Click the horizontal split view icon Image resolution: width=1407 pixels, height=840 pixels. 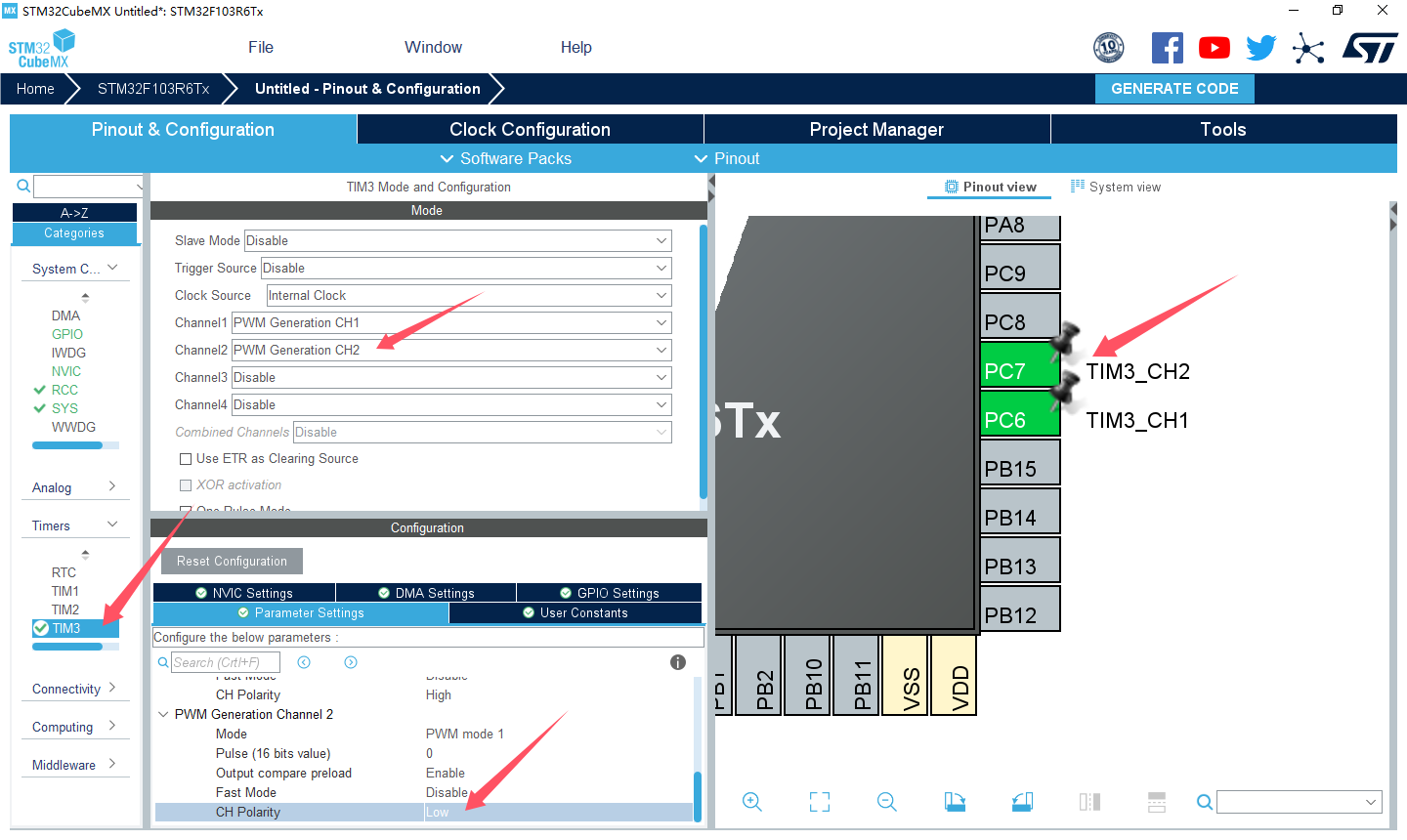tap(1157, 802)
